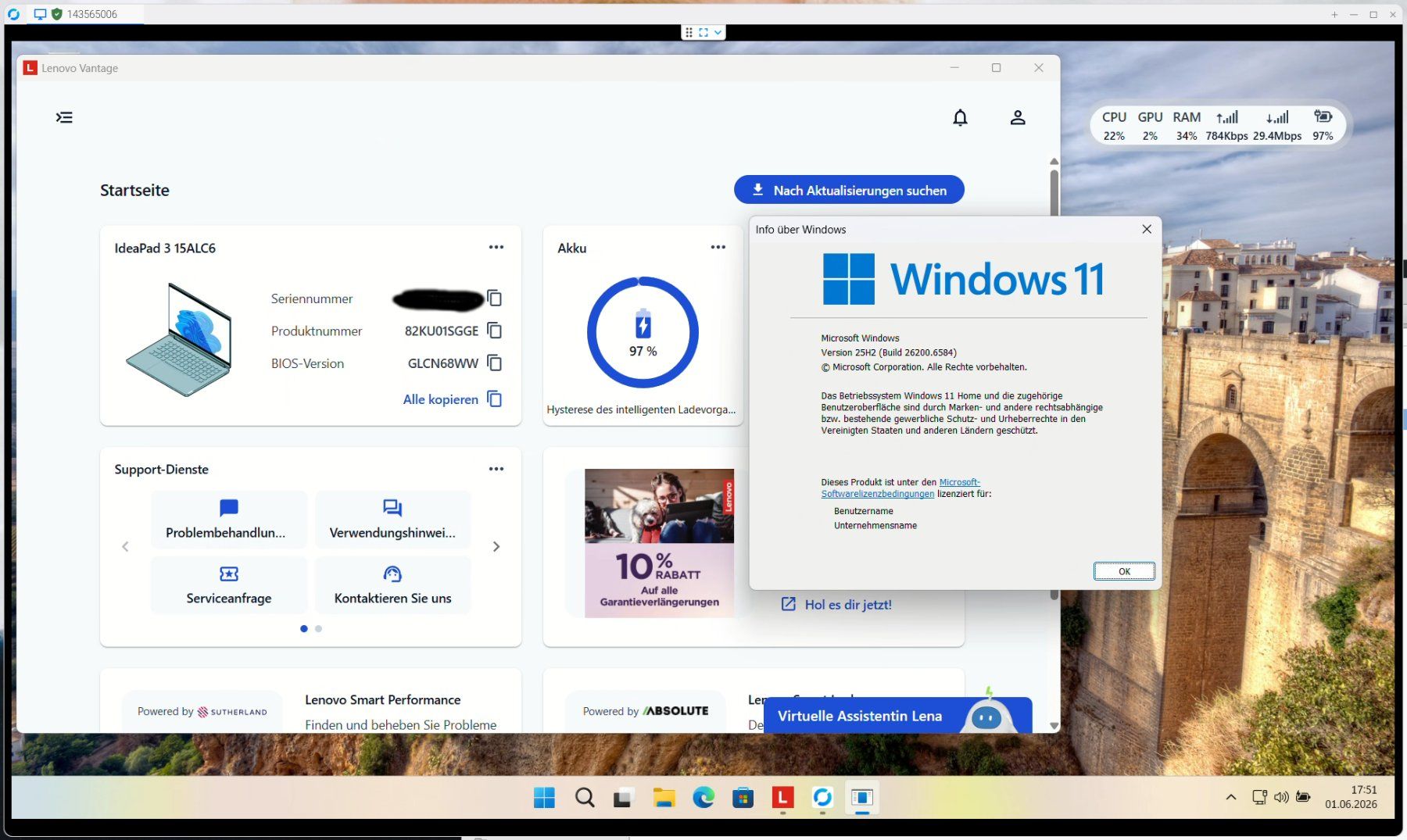Click the battery 97 % charge ring
The width and height of the screenshot is (1407, 840).
coord(643,332)
